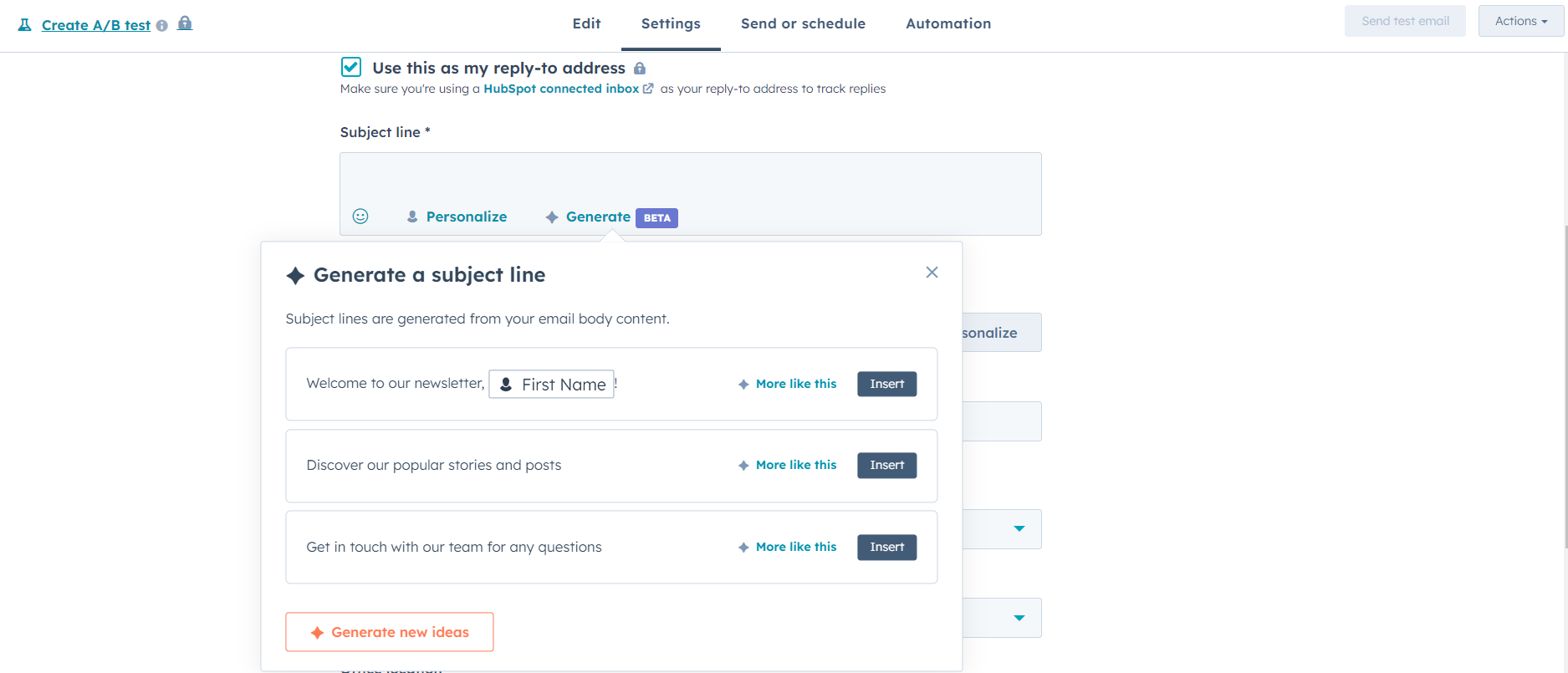Click Generate new ideas
This screenshot has height=673, width=1568.
389,631
